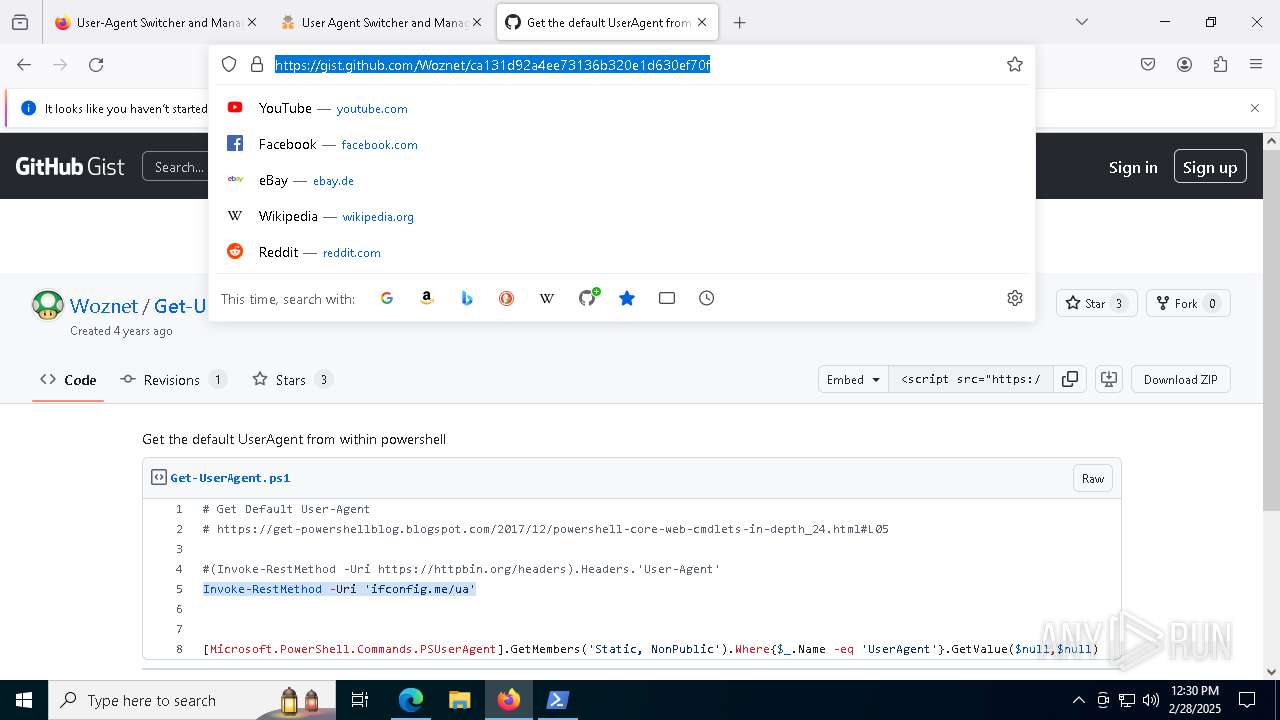Click the address bar URL

(492, 64)
